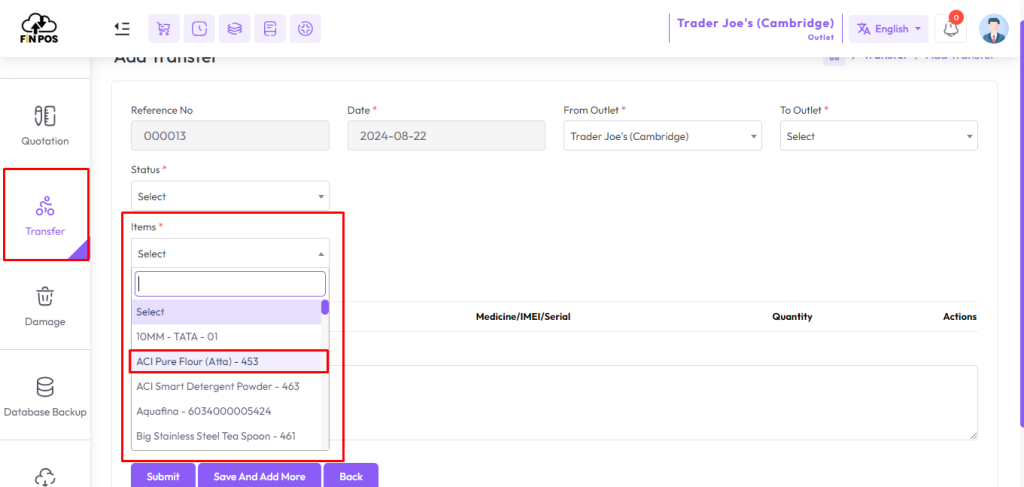Click the cloud download sidebar icon

[x=44, y=475]
